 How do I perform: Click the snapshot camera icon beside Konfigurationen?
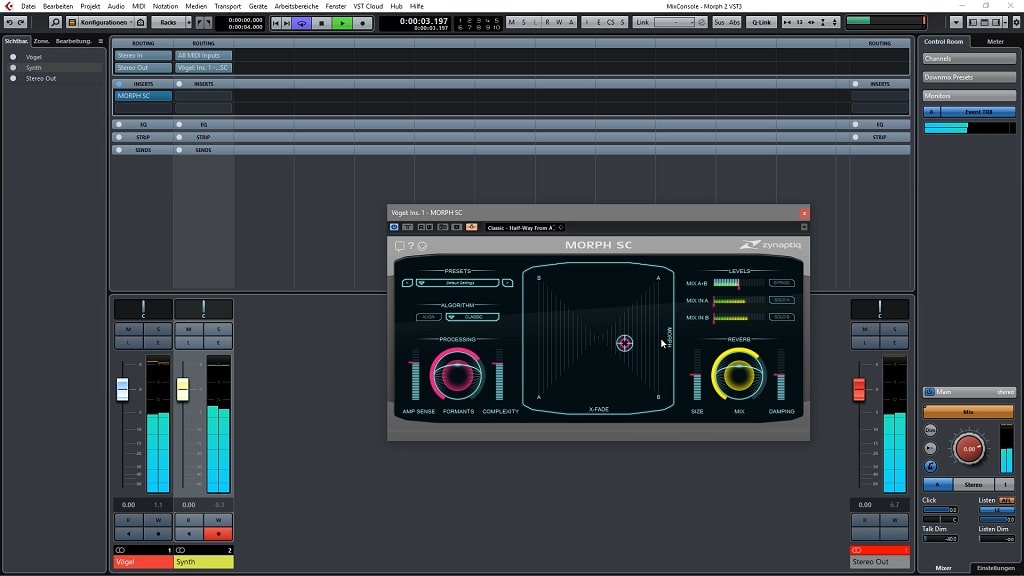(140, 22)
